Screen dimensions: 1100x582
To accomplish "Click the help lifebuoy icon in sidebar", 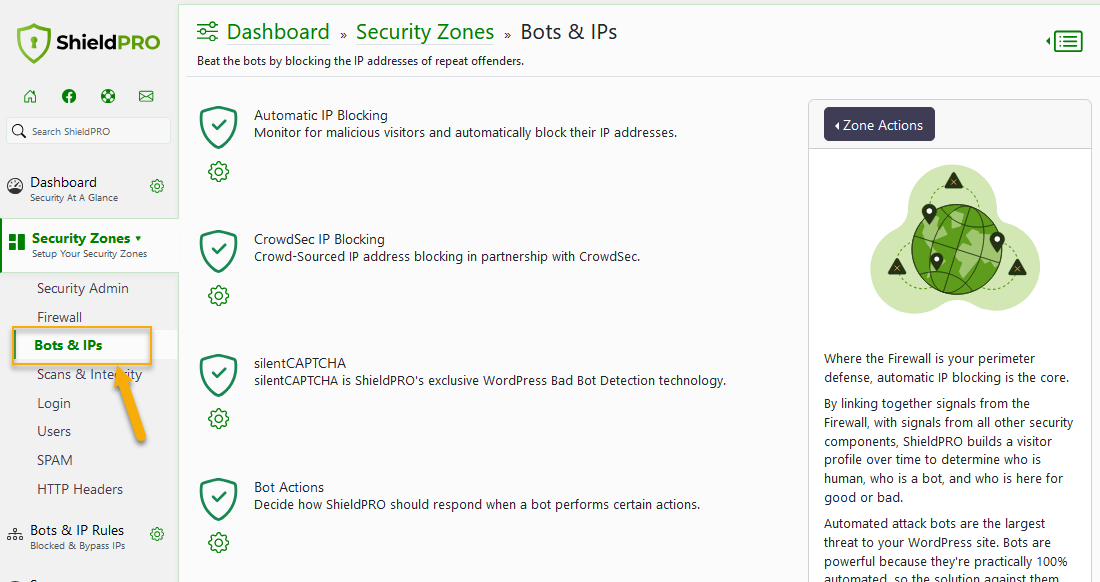I will (x=107, y=96).
